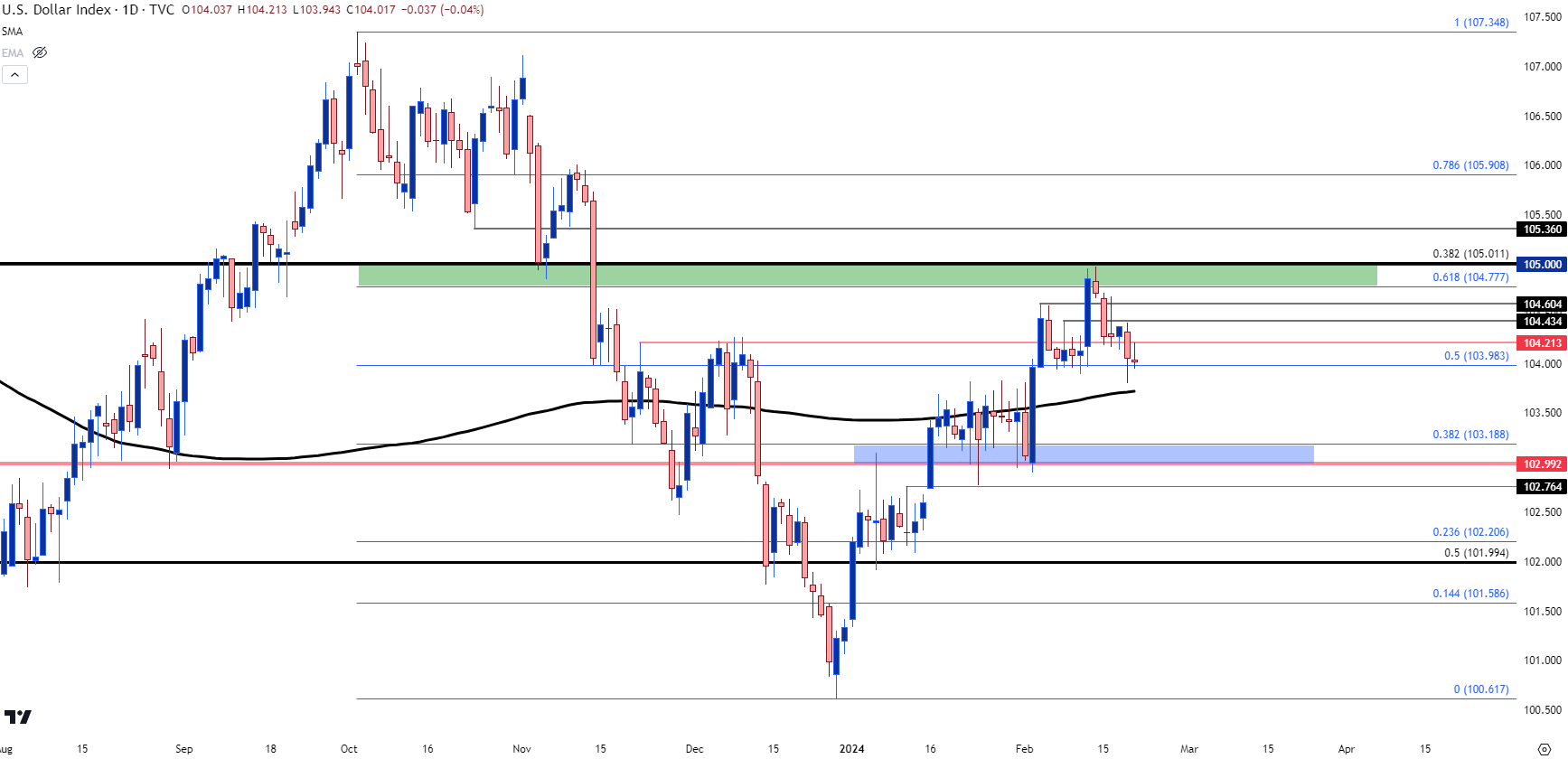Click the change value −0.037 (−0.04%)
This screenshot has height=759, width=1568.
coord(443,10)
